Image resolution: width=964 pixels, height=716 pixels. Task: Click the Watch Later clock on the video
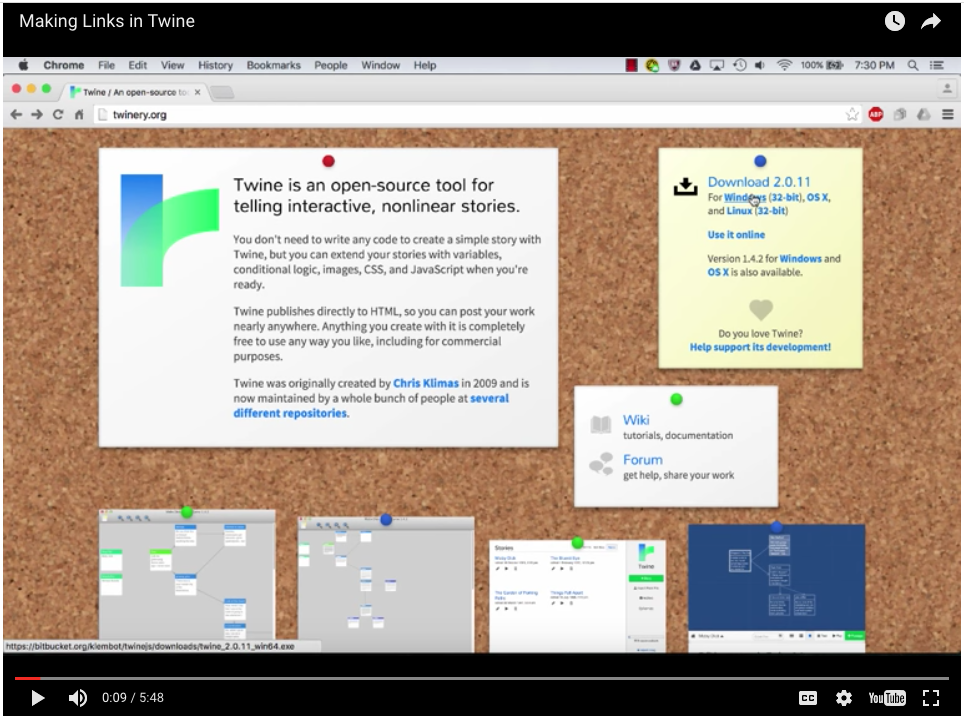point(894,19)
